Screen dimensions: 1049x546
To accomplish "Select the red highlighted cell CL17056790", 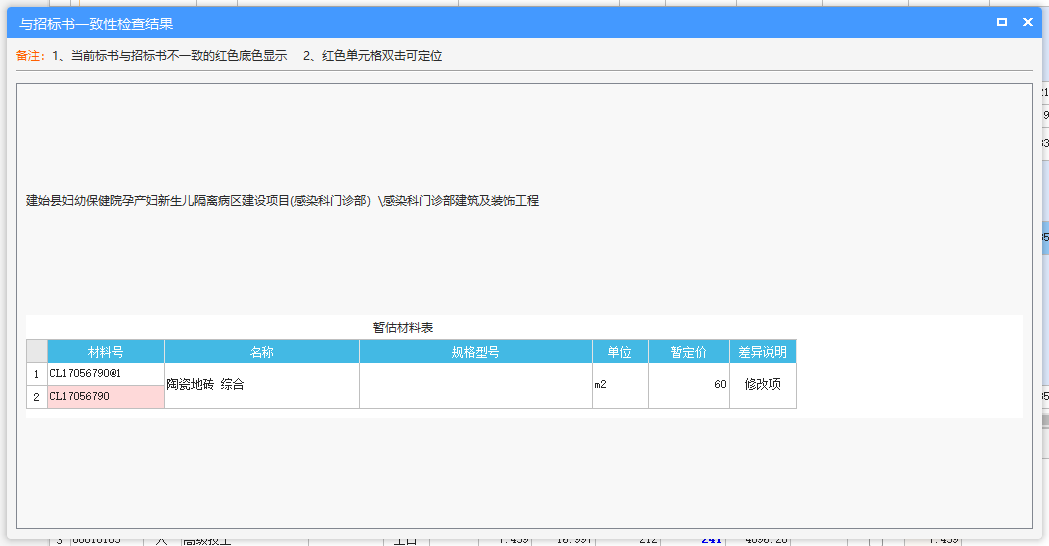I will coord(106,397).
